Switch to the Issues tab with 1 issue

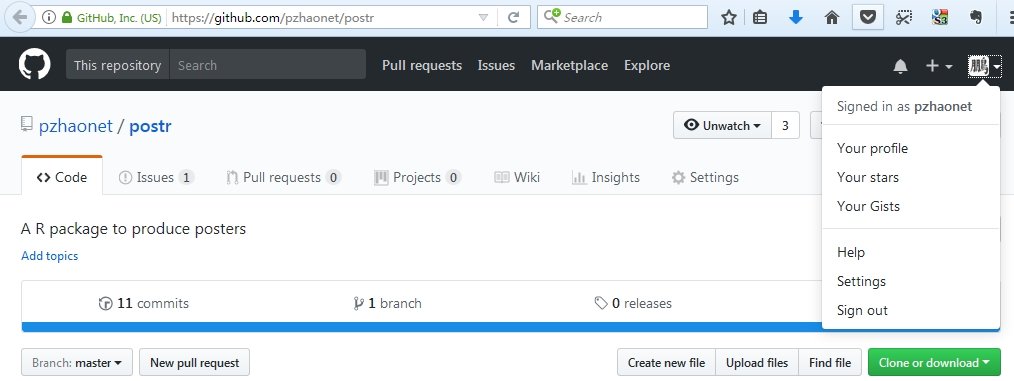click(x=156, y=177)
